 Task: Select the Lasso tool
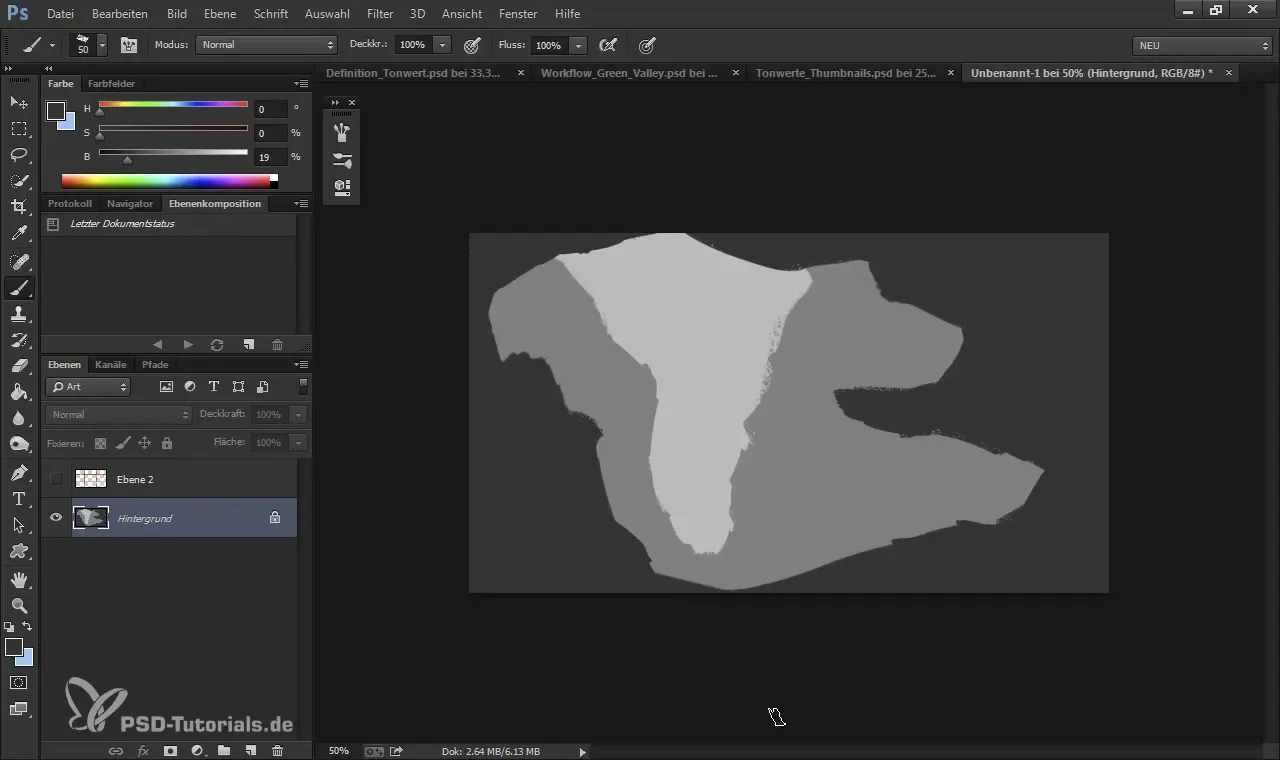click(19, 154)
